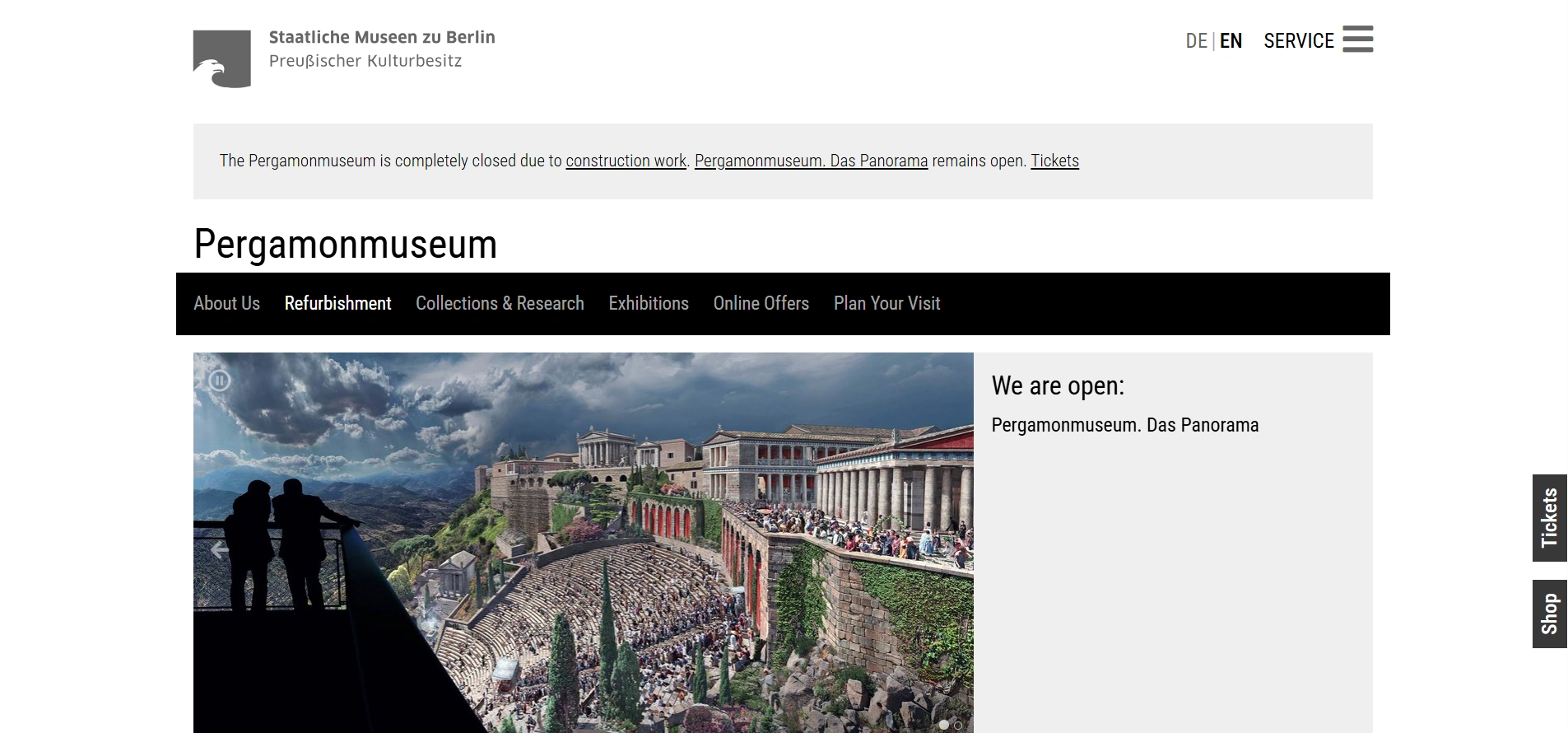This screenshot has width=1568, height=733.
Task: Expand Collections & Research navigation
Action: (500, 303)
